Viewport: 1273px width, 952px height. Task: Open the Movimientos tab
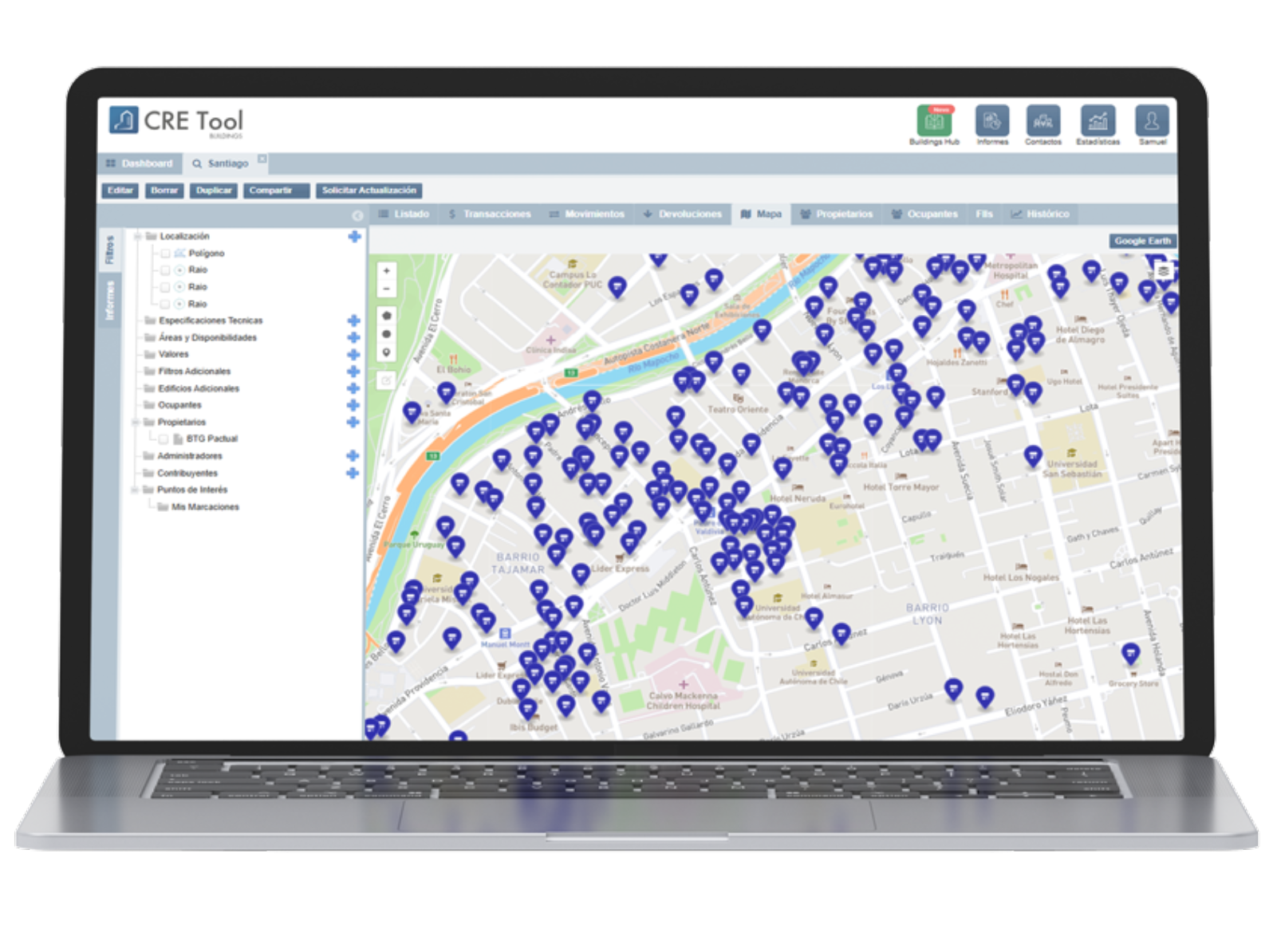tap(587, 214)
